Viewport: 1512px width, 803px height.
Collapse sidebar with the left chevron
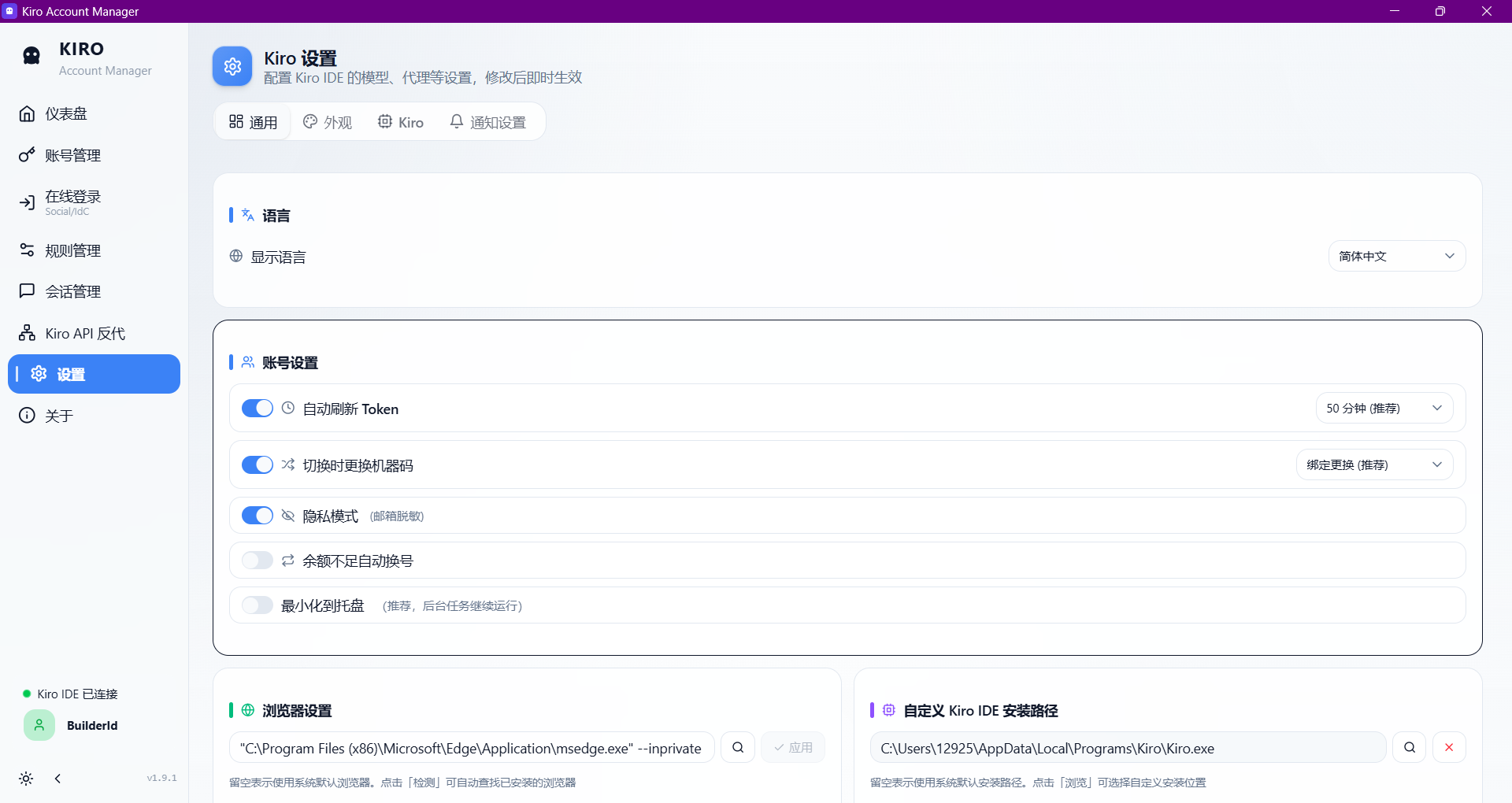pyautogui.click(x=57, y=779)
